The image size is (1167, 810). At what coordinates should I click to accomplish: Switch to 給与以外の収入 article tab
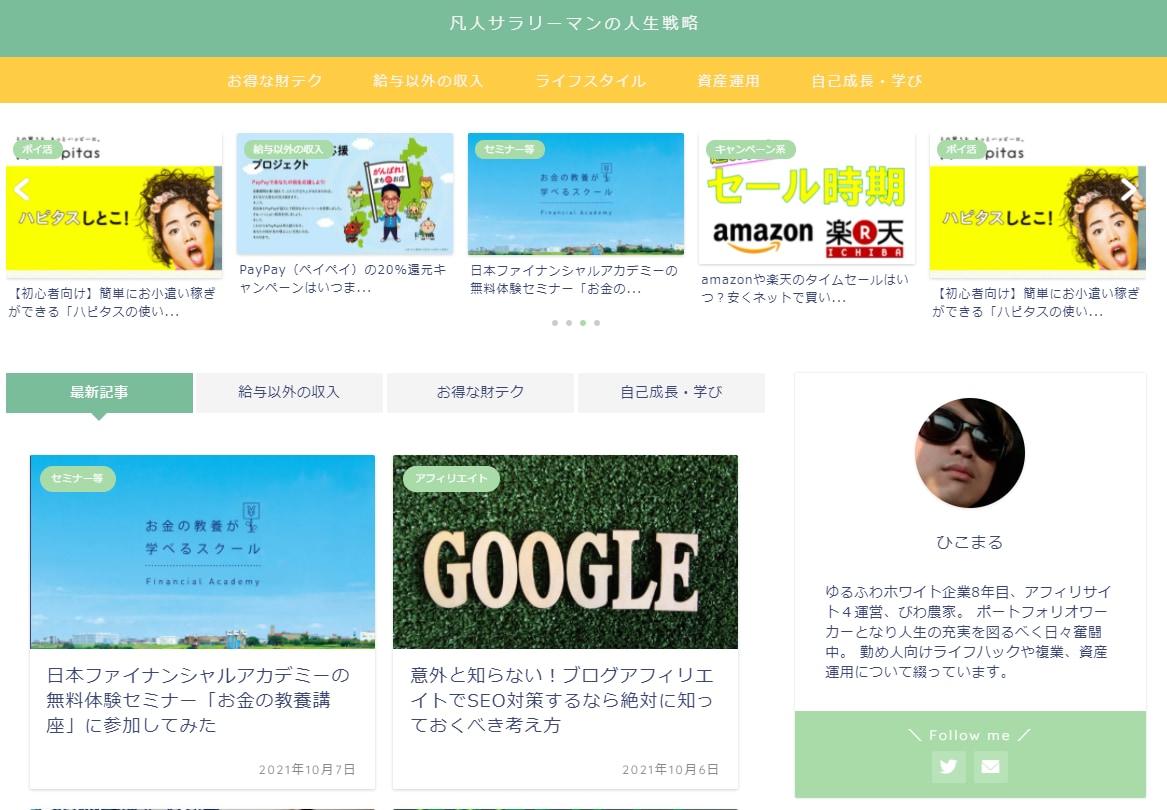(289, 392)
